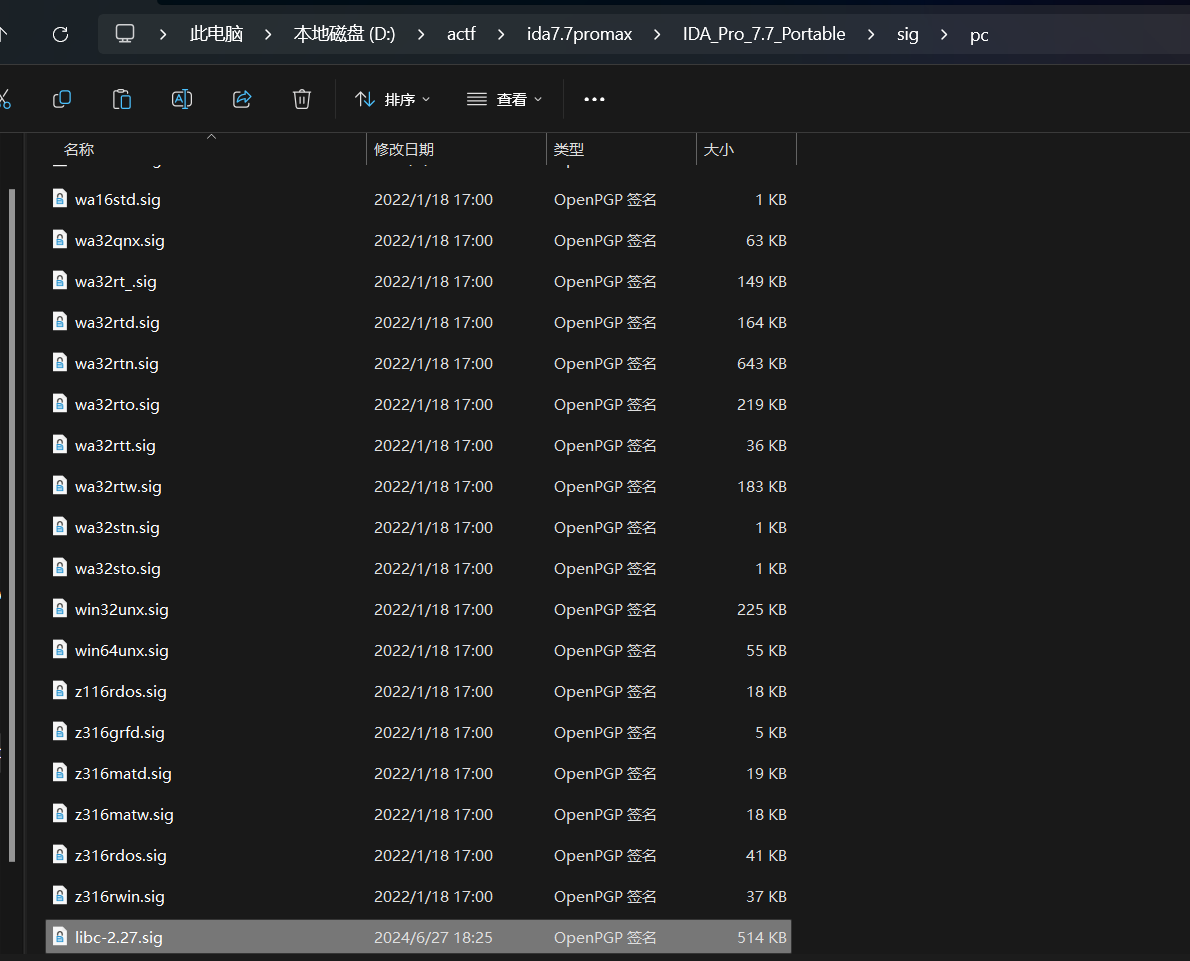Navigate to the actf breadcrumb folder

pyautogui.click(x=461, y=34)
